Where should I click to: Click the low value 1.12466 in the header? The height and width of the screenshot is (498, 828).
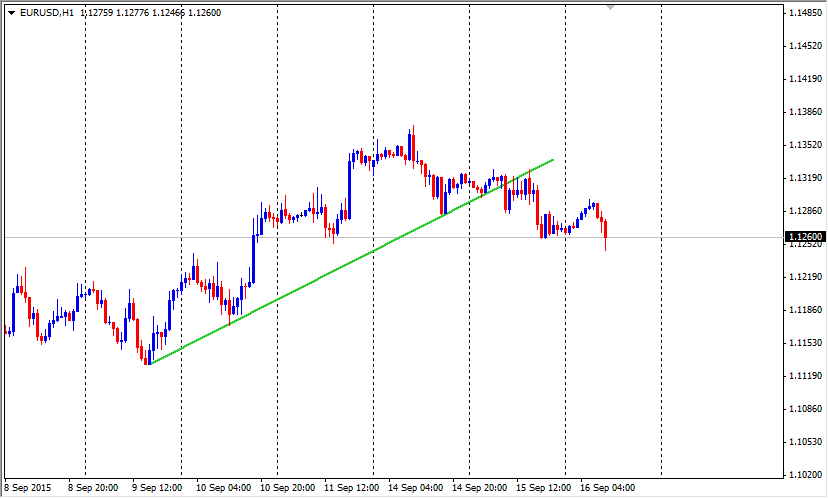click(x=168, y=13)
